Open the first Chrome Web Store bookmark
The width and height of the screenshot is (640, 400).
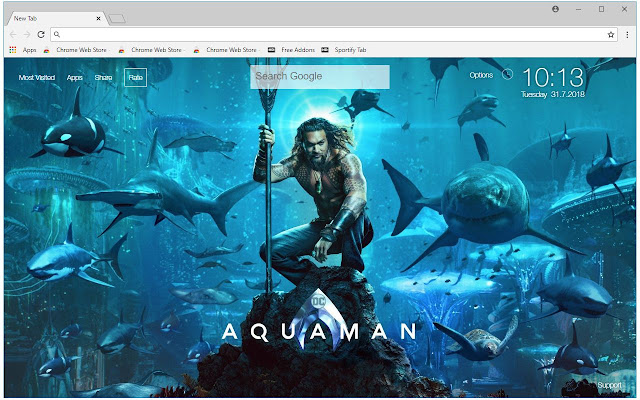pos(77,50)
